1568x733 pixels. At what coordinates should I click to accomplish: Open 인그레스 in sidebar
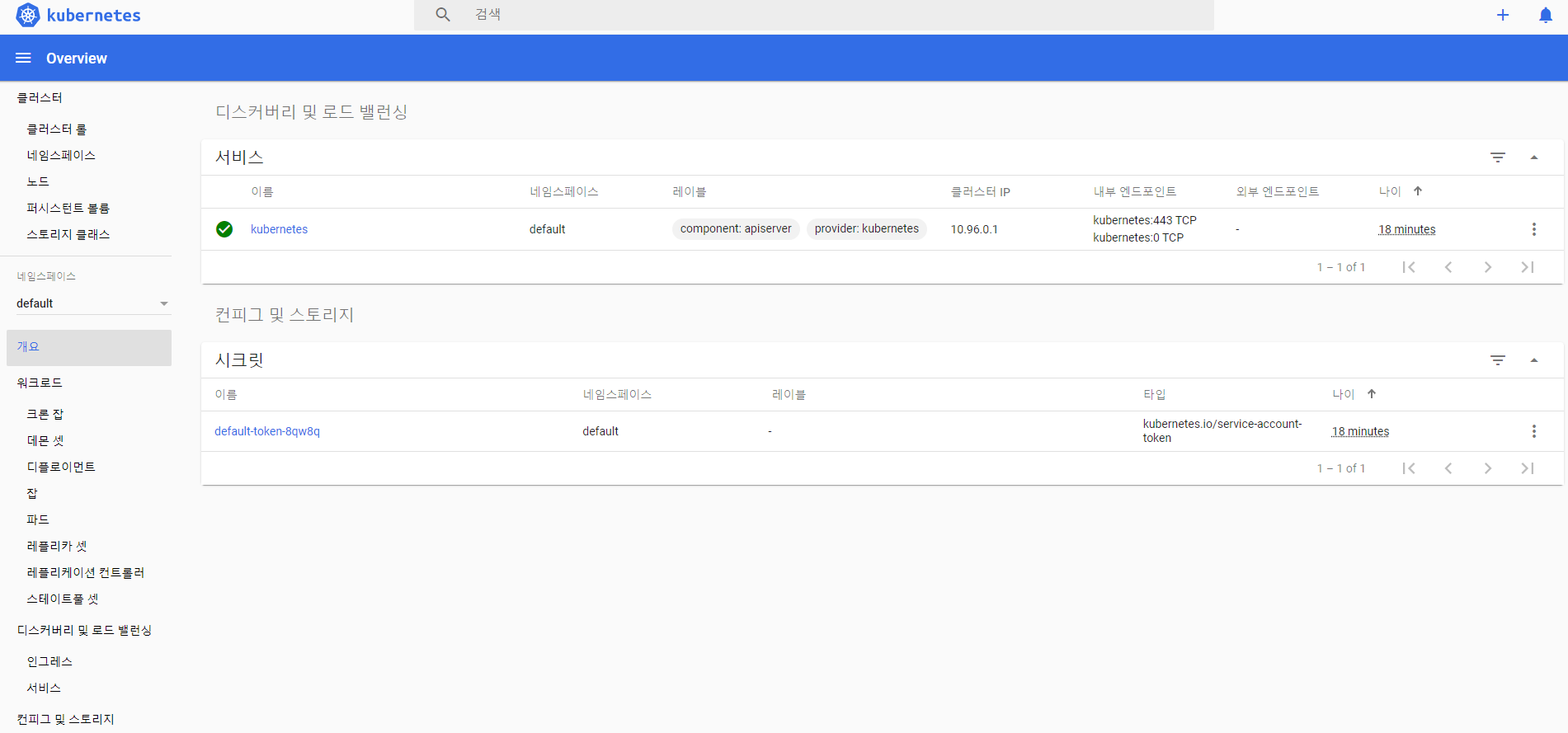(x=49, y=661)
